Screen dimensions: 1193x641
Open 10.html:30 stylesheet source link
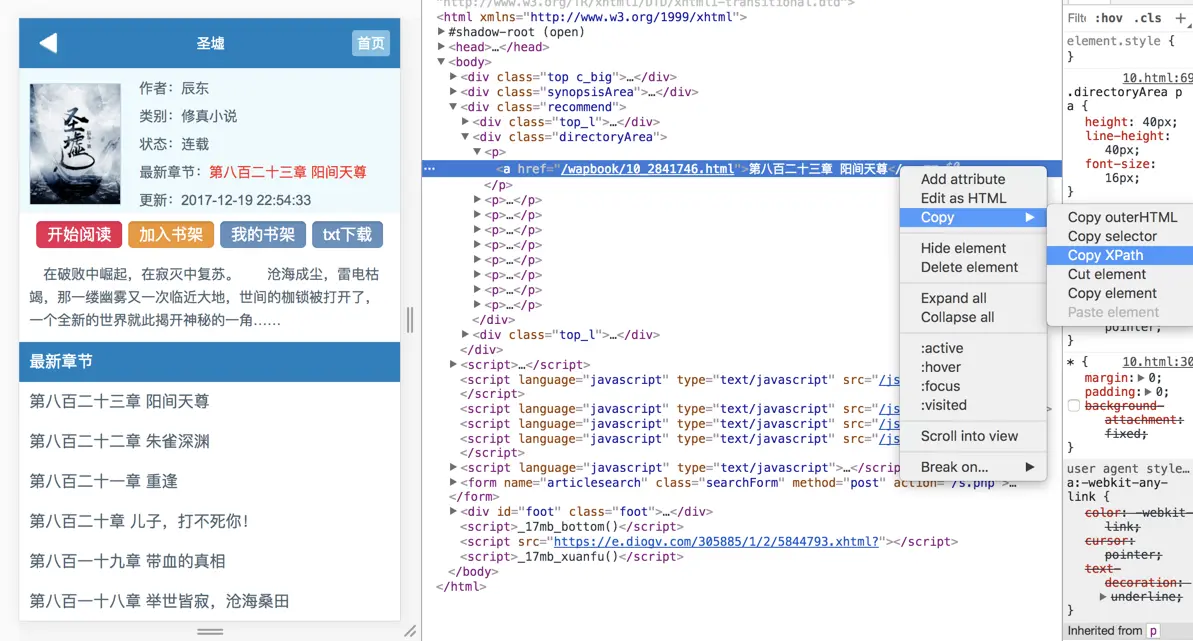coord(1157,362)
